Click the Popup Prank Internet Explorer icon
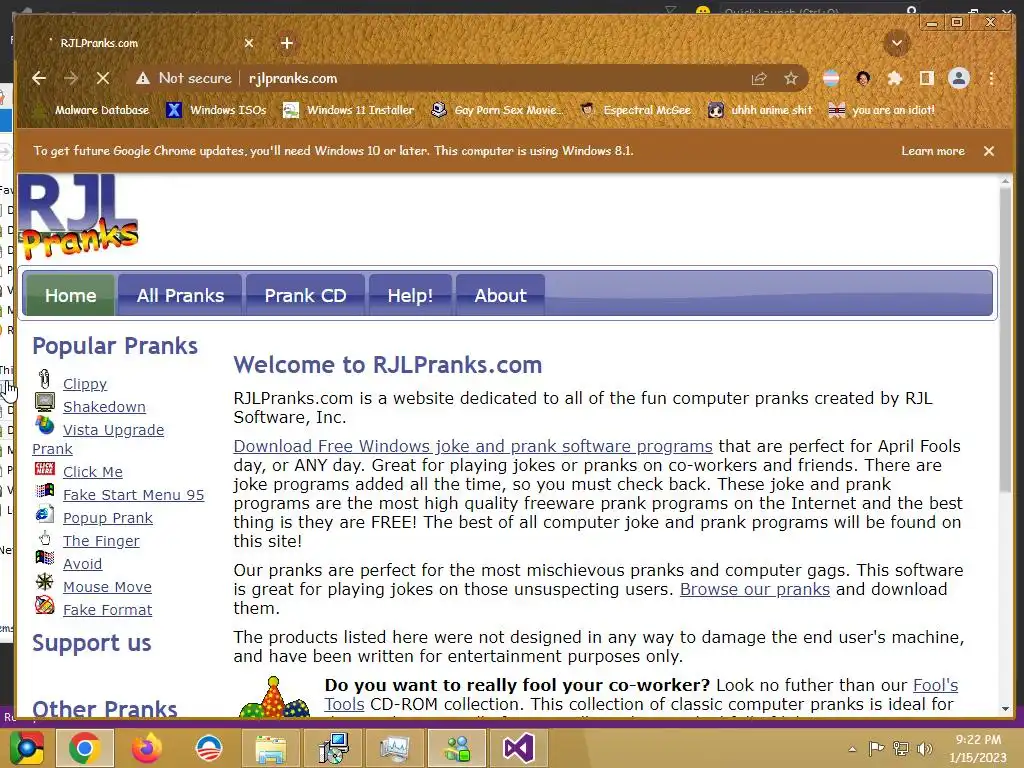The image size is (1024, 768). pos(44,513)
